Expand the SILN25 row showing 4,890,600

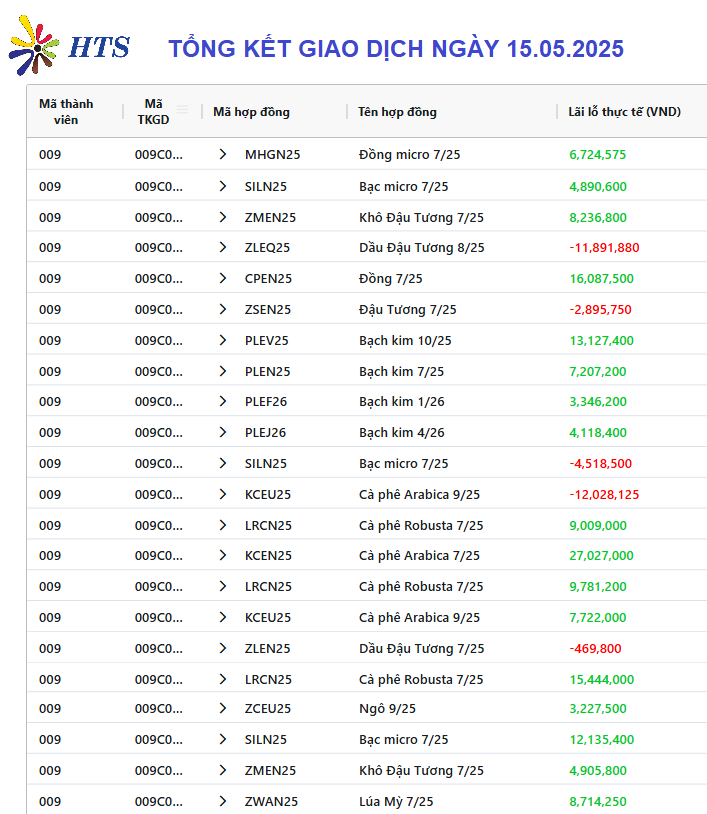(x=223, y=186)
